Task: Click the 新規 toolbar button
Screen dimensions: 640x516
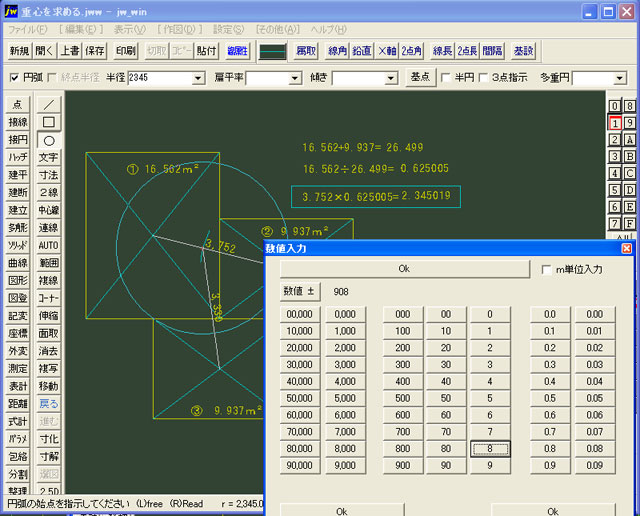Action: coord(19,51)
